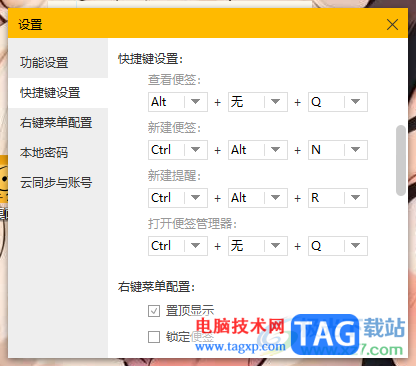Expand the Ctrl dropdown under 新建便签
This screenshot has width=416, height=366.
coord(178,150)
